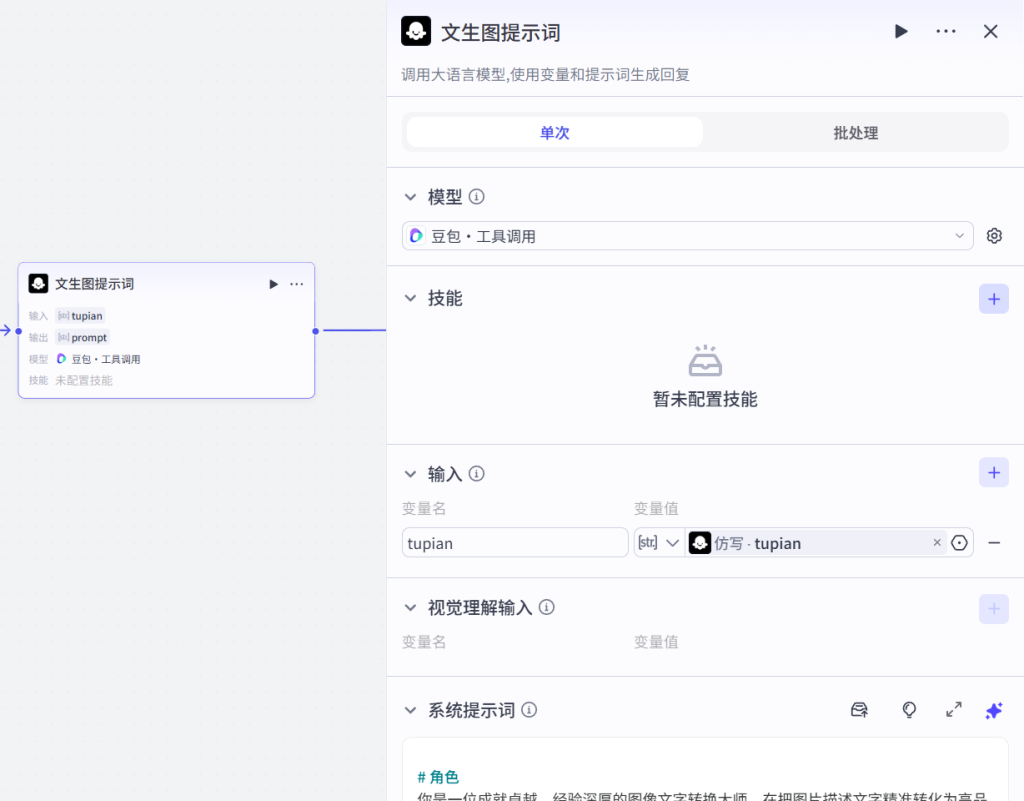The image size is (1024, 801).
Task: Open the variable reference selector hexagon icon
Action: 960,543
